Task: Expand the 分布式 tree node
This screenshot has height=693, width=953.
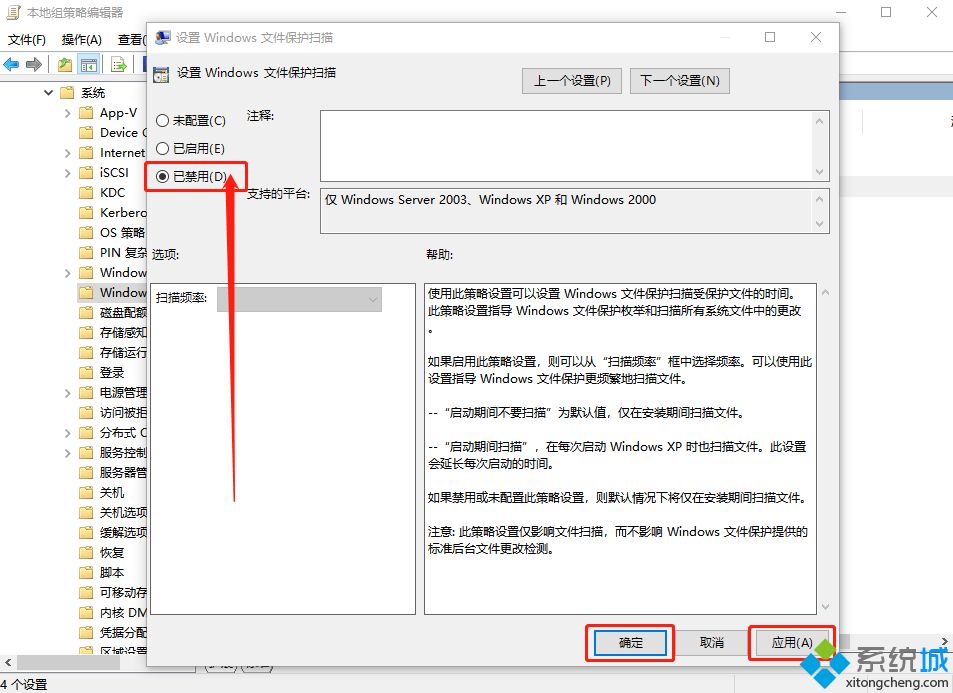Action: [67, 433]
